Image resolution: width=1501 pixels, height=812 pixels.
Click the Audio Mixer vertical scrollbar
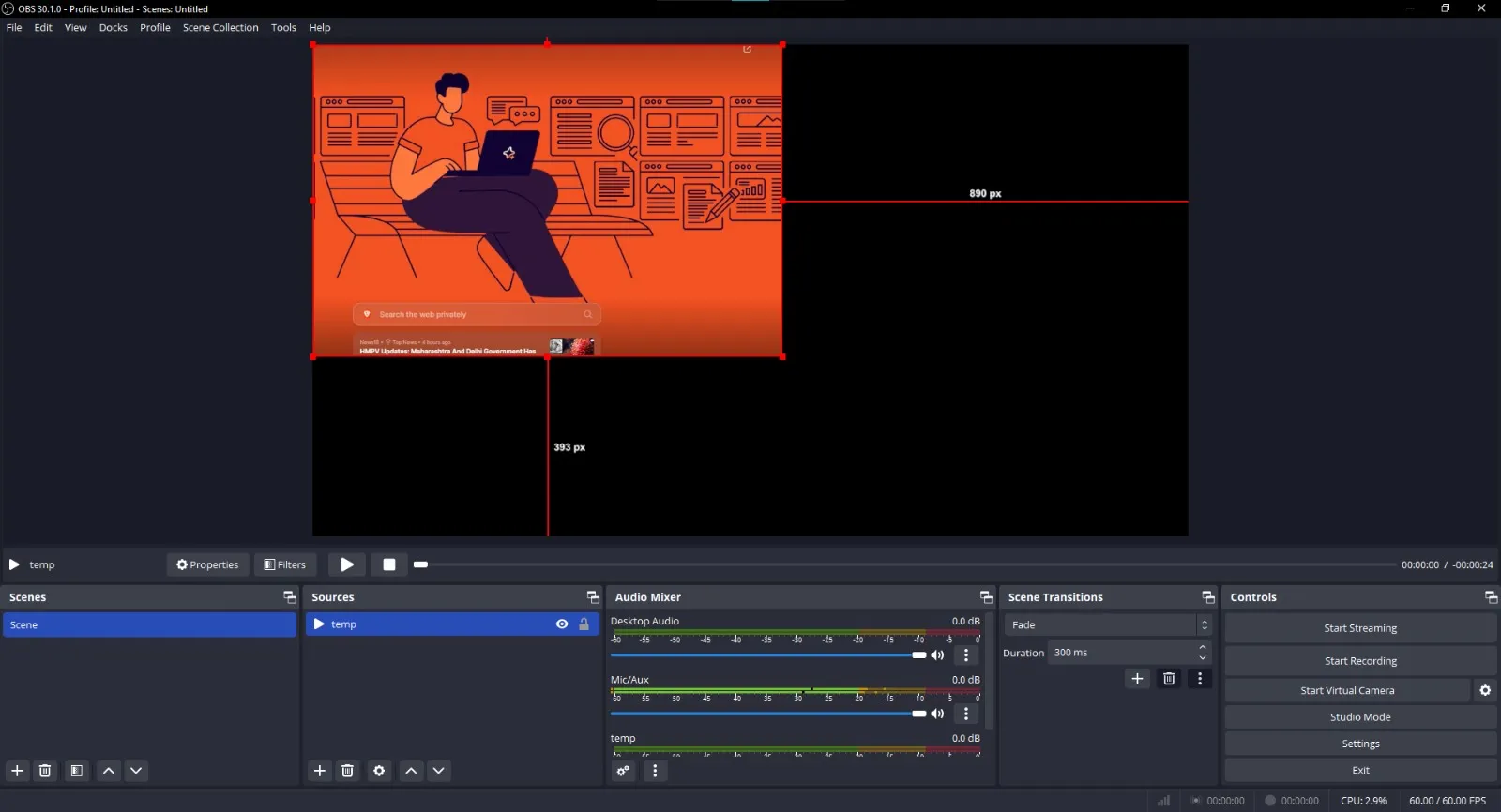point(989,672)
